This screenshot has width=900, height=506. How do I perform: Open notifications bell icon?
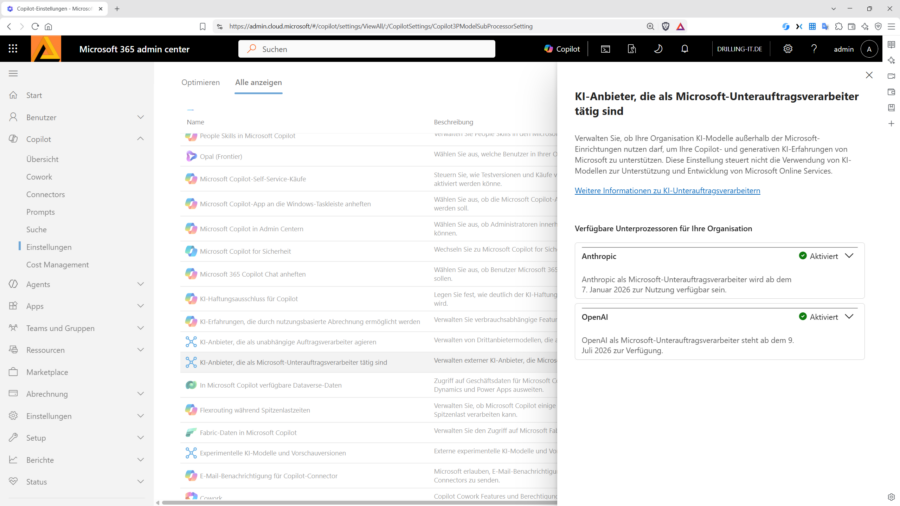click(x=685, y=49)
